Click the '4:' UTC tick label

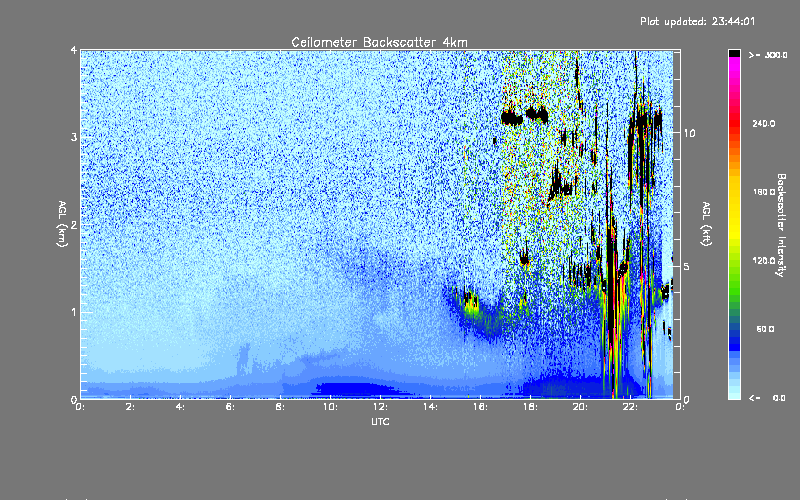tap(181, 407)
